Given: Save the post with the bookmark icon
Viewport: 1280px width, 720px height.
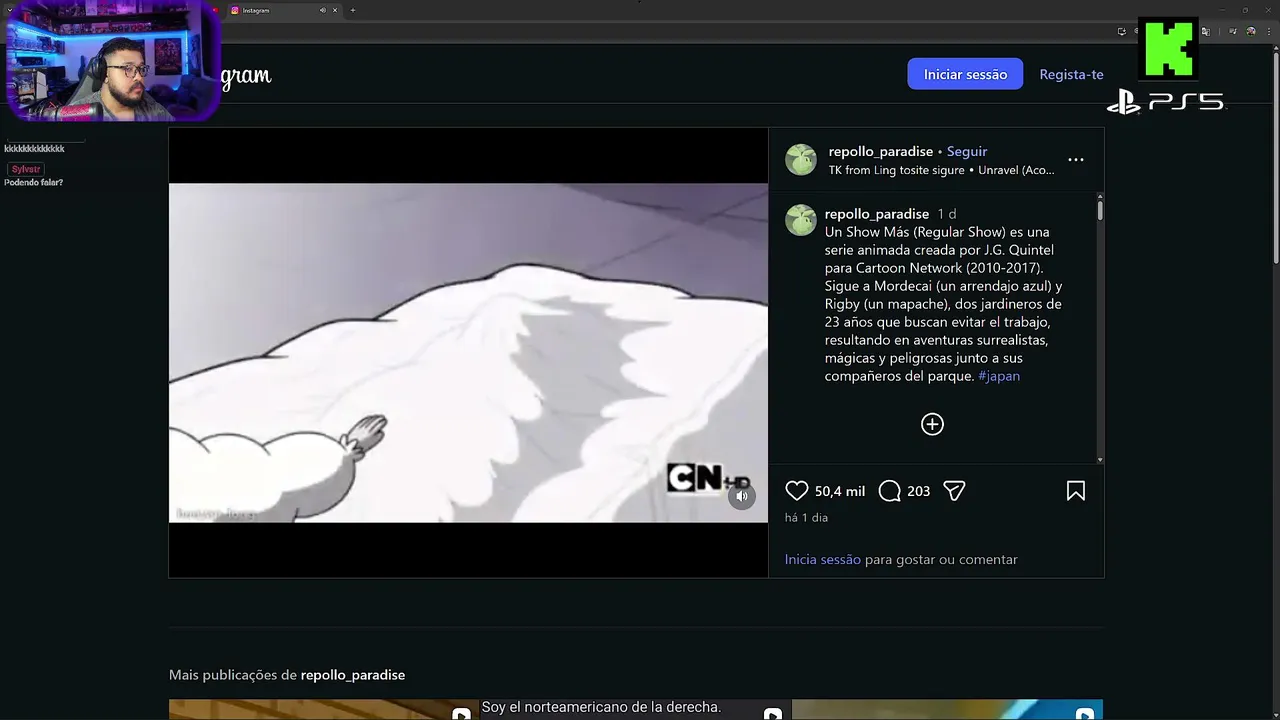Looking at the screenshot, I should coord(1076,491).
